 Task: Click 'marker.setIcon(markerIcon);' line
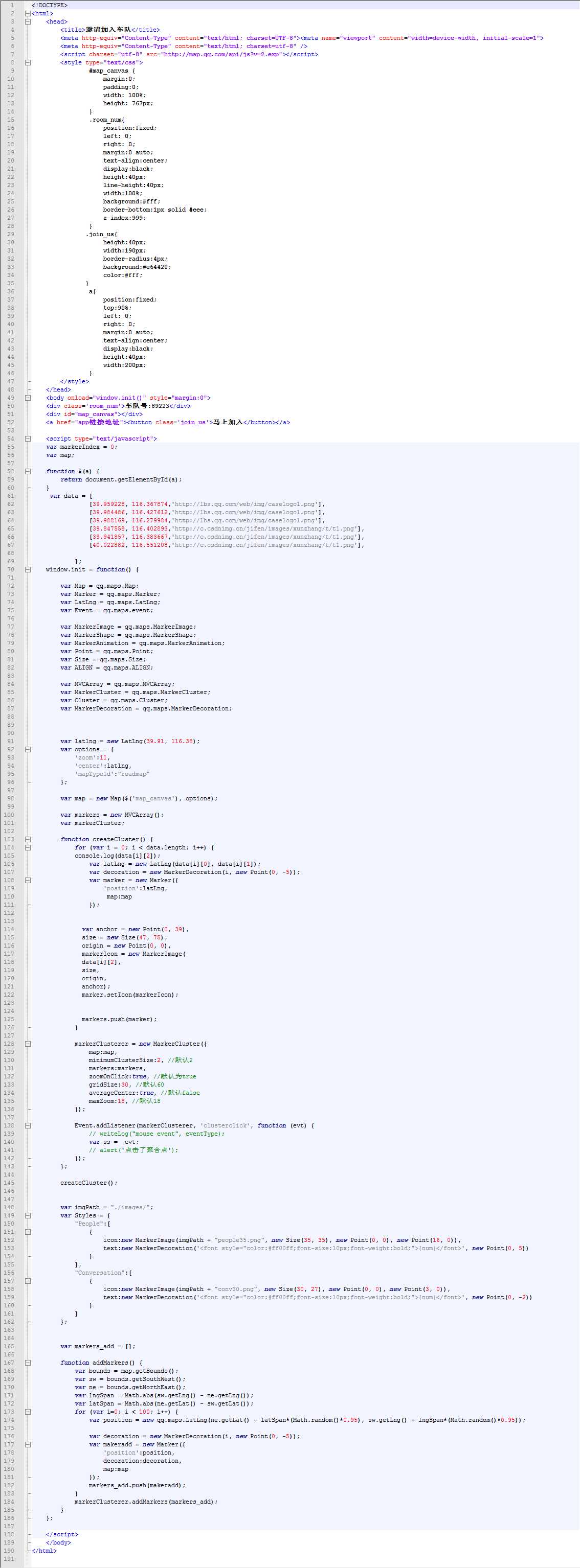130,995
